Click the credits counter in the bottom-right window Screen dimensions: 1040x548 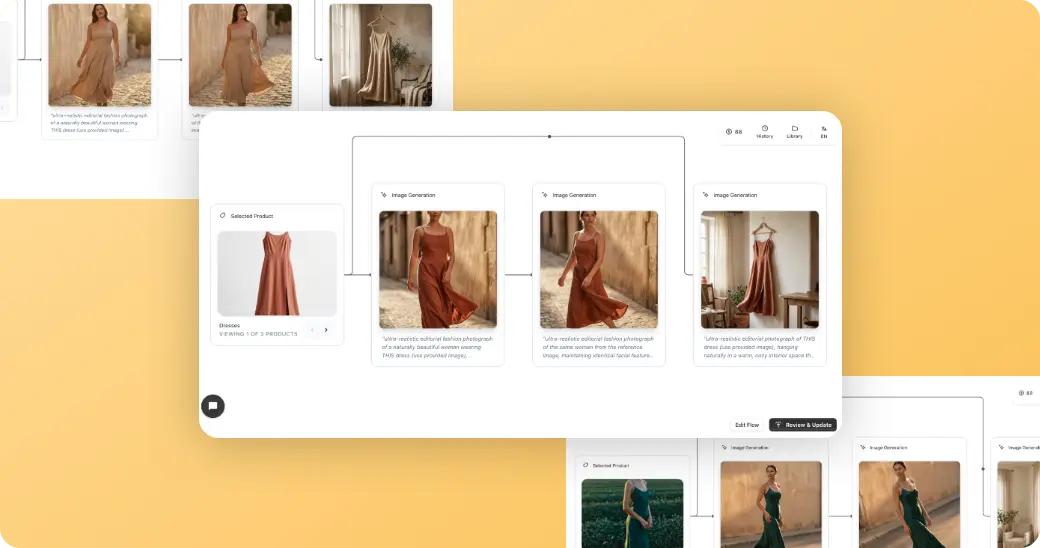pos(1025,393)
